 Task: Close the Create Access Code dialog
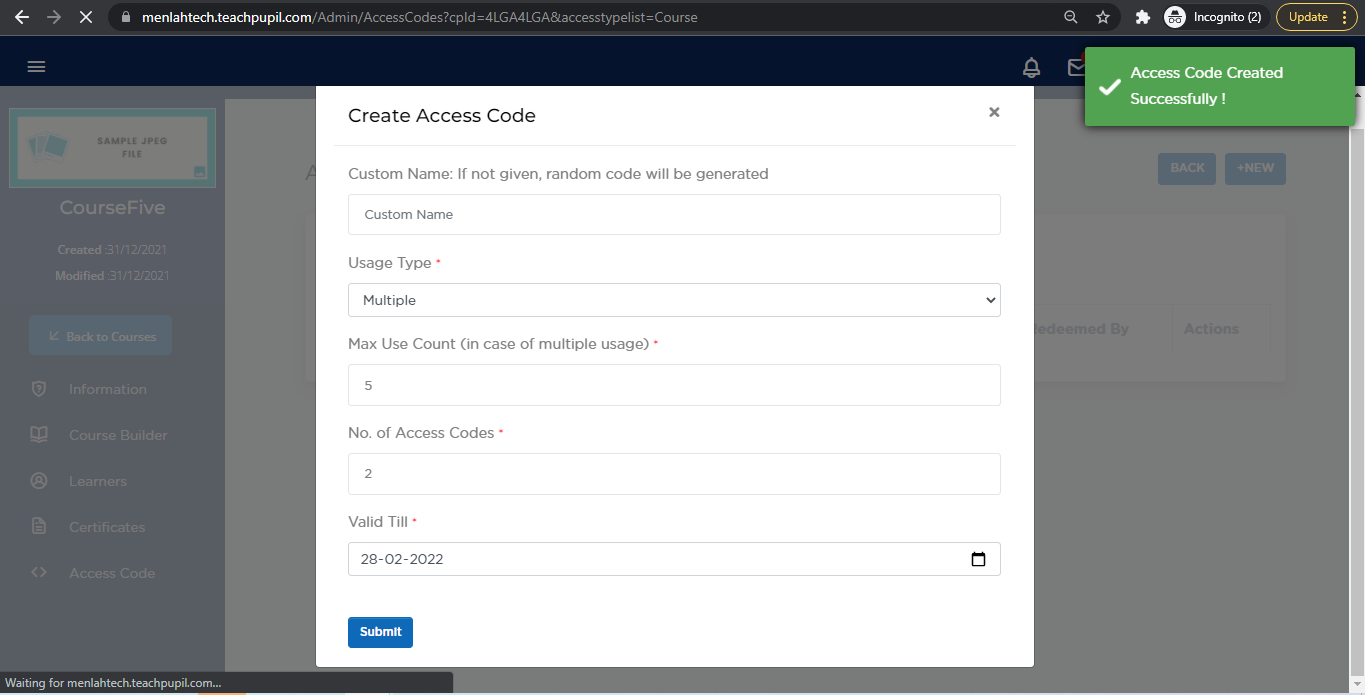[994, 113]
